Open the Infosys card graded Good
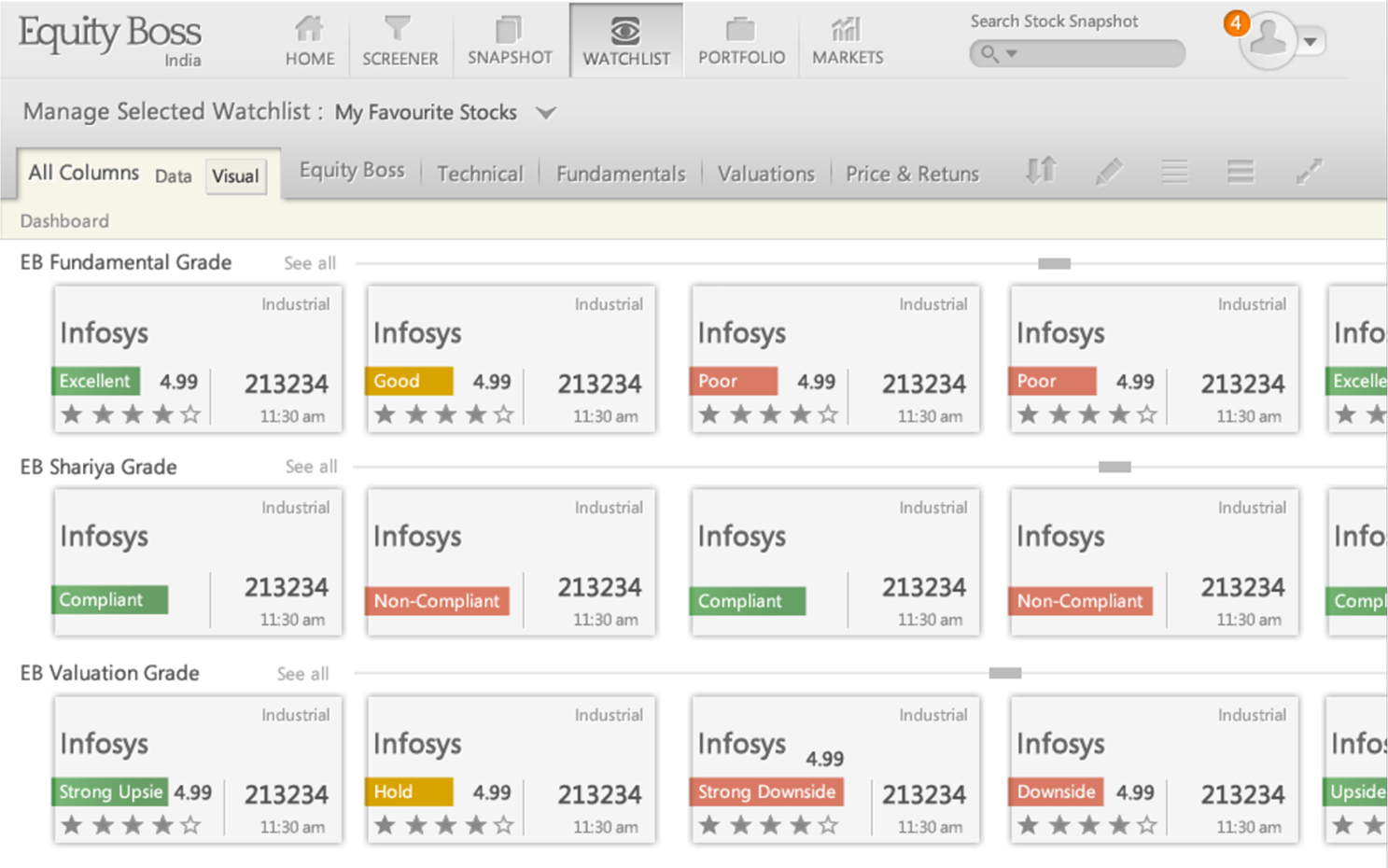This screenshot has width=1388, height=868. [x=512, y=359]
